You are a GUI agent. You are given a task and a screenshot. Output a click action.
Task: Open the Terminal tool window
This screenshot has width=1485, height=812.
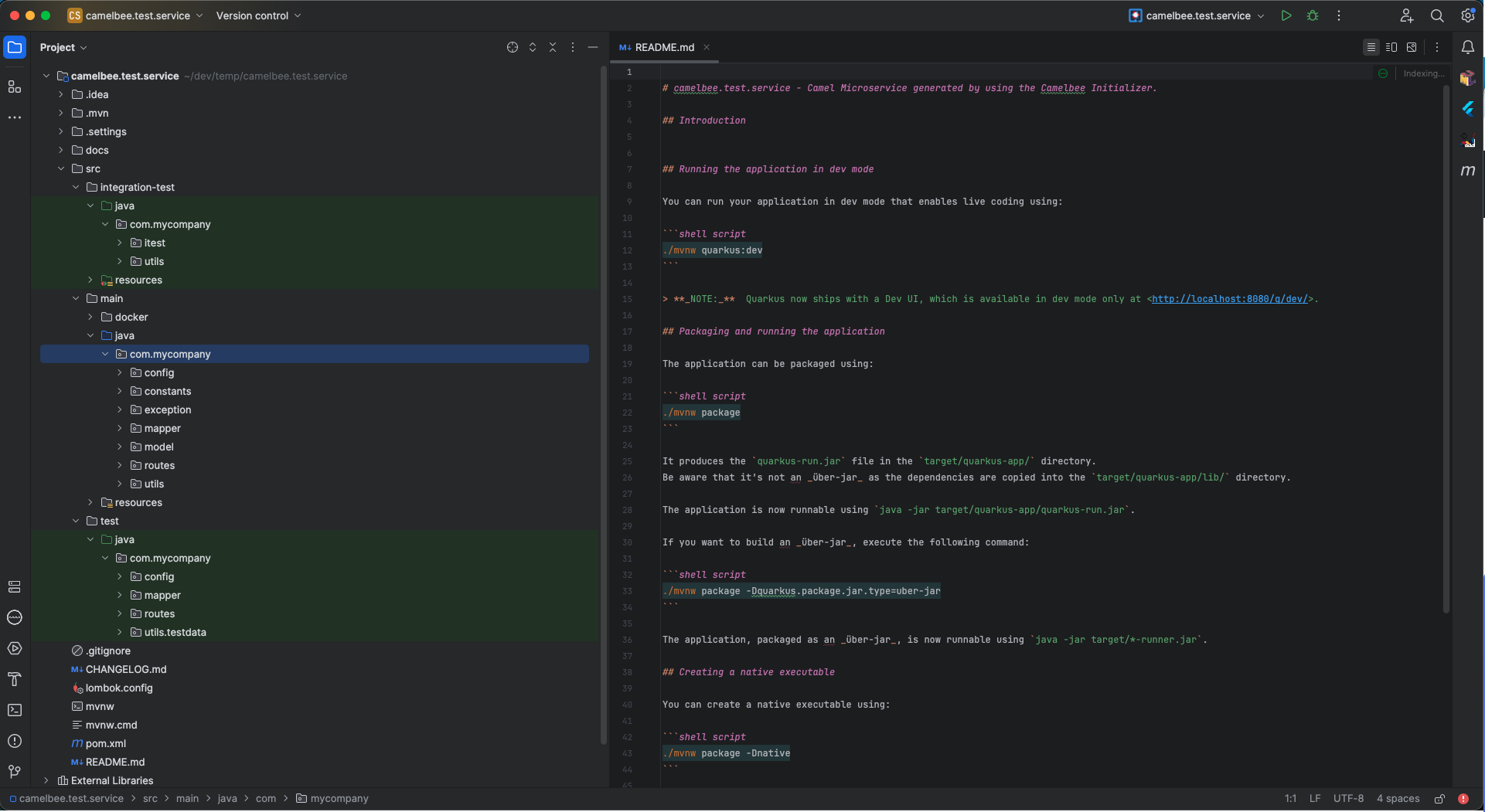click(14, 710)
